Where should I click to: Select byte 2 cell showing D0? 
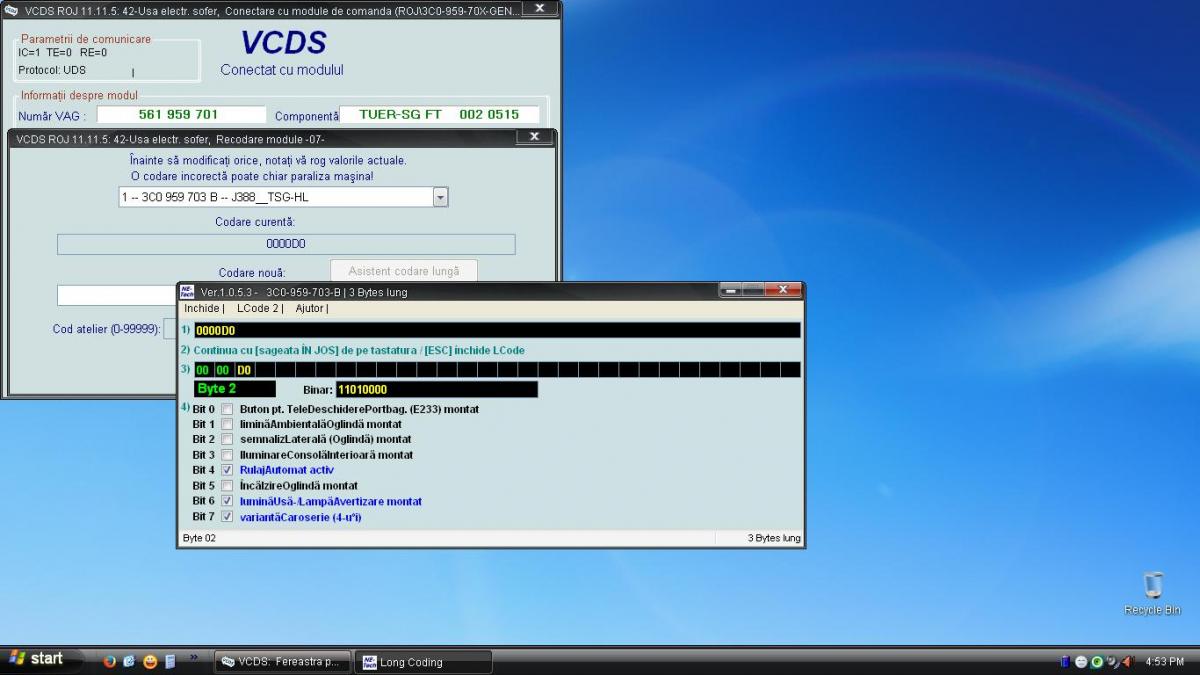[x=244, y=370]
